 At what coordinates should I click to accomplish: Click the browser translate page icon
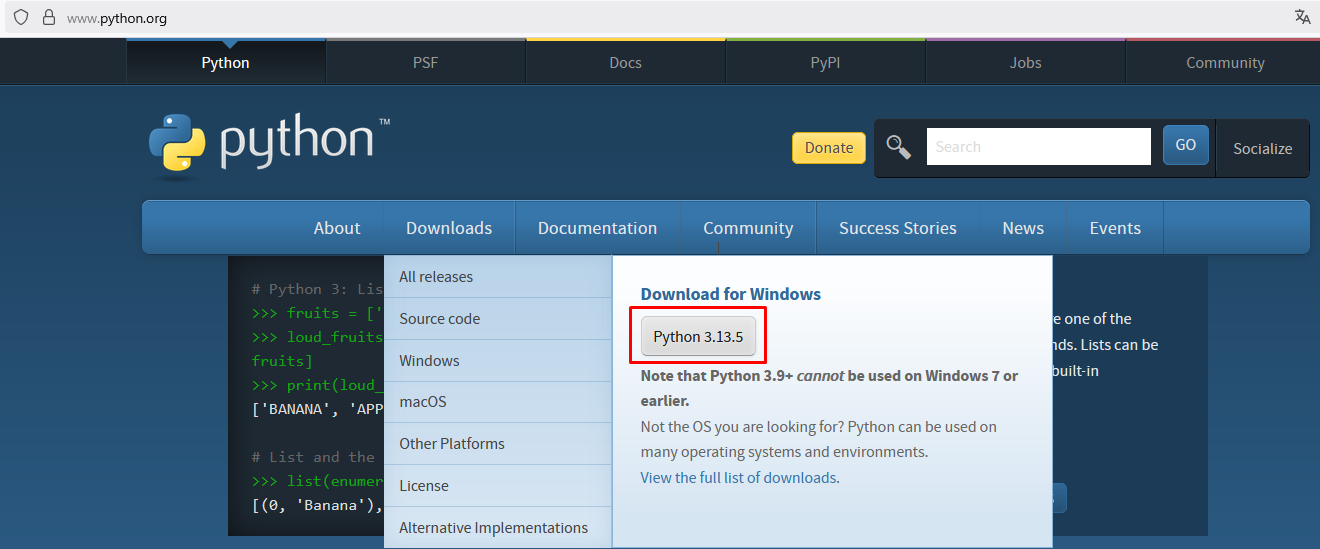pos(1302,17)
